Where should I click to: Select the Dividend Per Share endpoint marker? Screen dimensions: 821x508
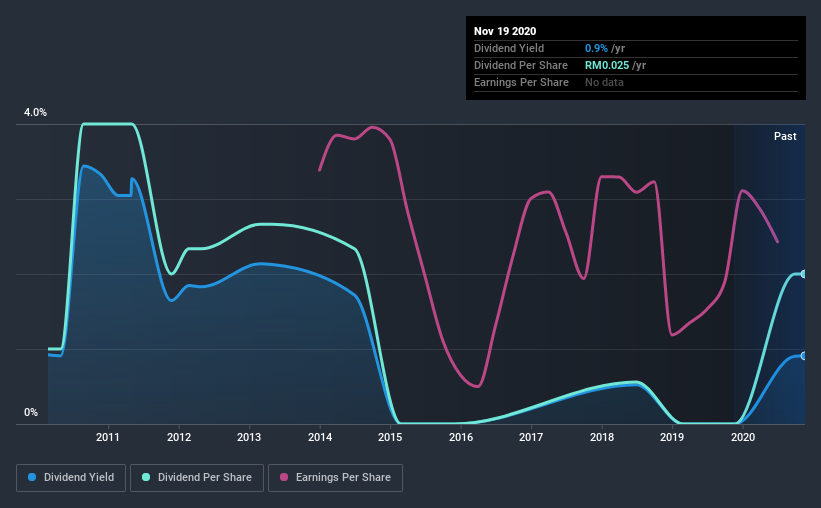pos(803,274)
